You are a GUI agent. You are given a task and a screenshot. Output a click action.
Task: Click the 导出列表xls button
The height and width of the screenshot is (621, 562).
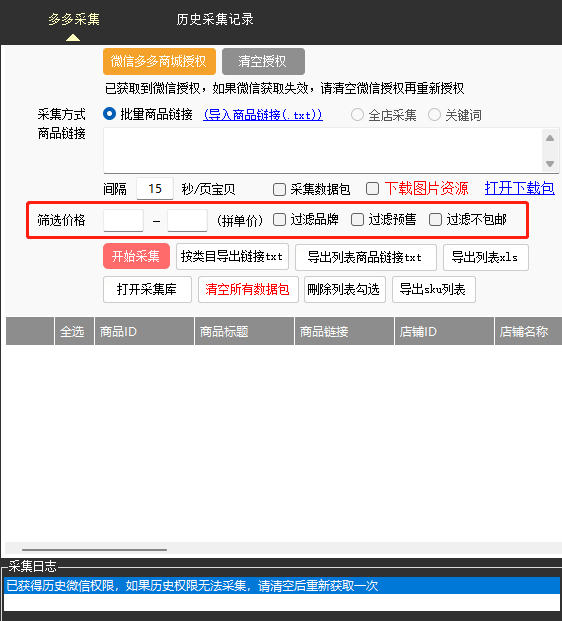pyautogui.click(x=486, y=257)
